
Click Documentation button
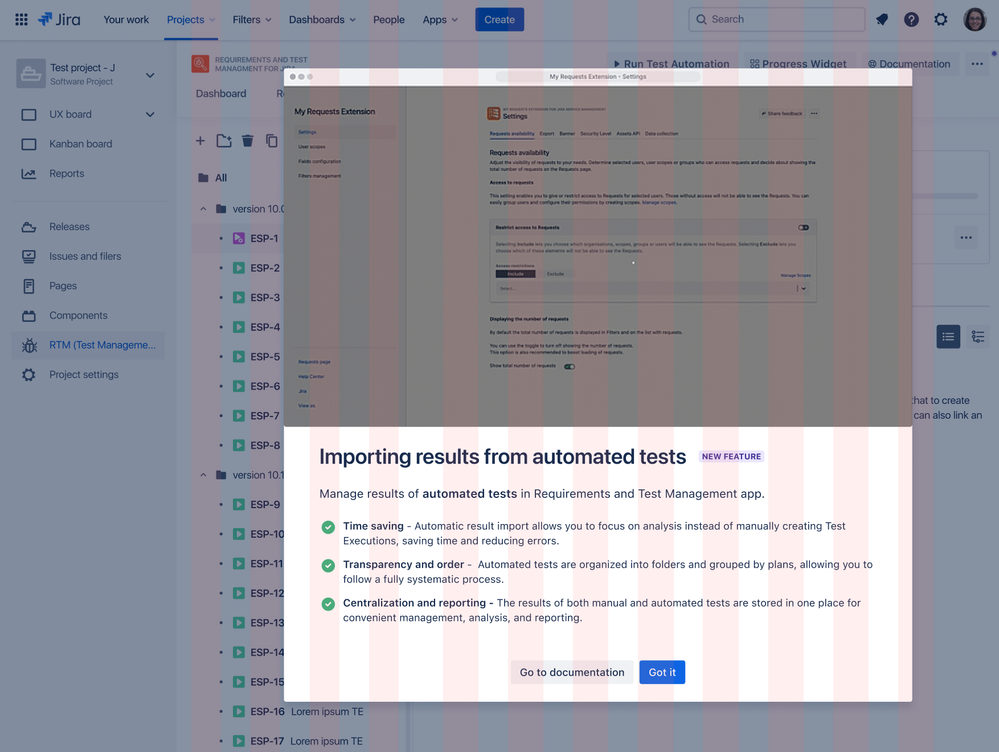[909, 64]
